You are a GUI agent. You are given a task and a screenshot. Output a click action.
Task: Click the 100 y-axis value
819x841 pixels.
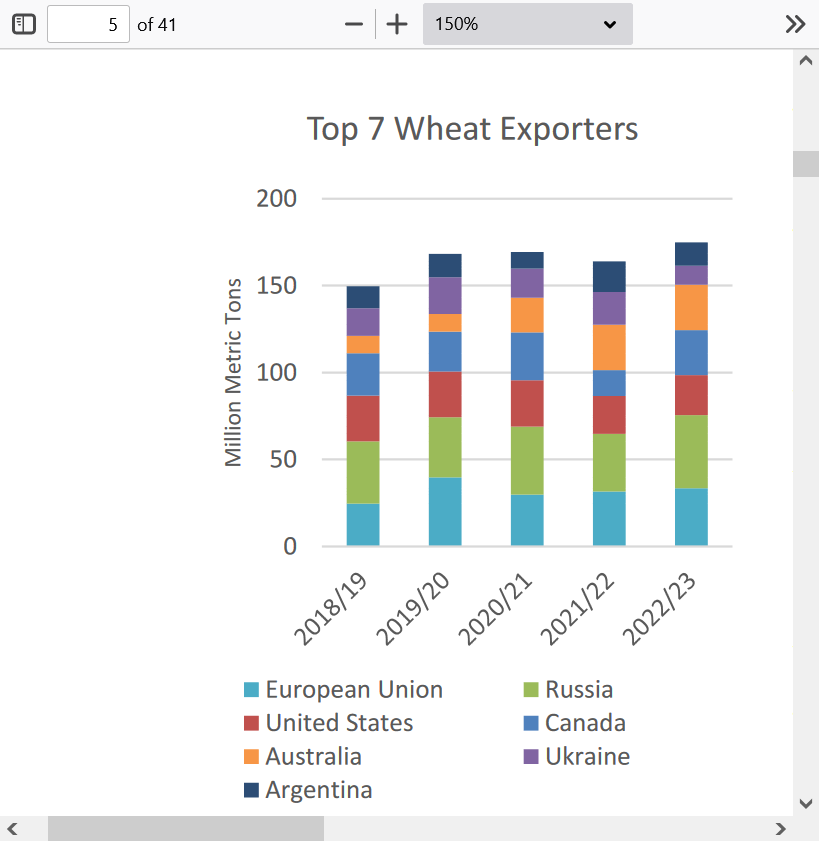click(276, 372)
